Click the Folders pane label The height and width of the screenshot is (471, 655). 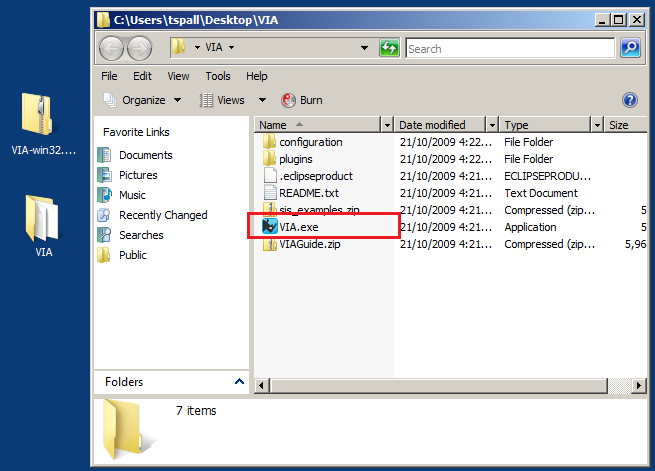124,382
